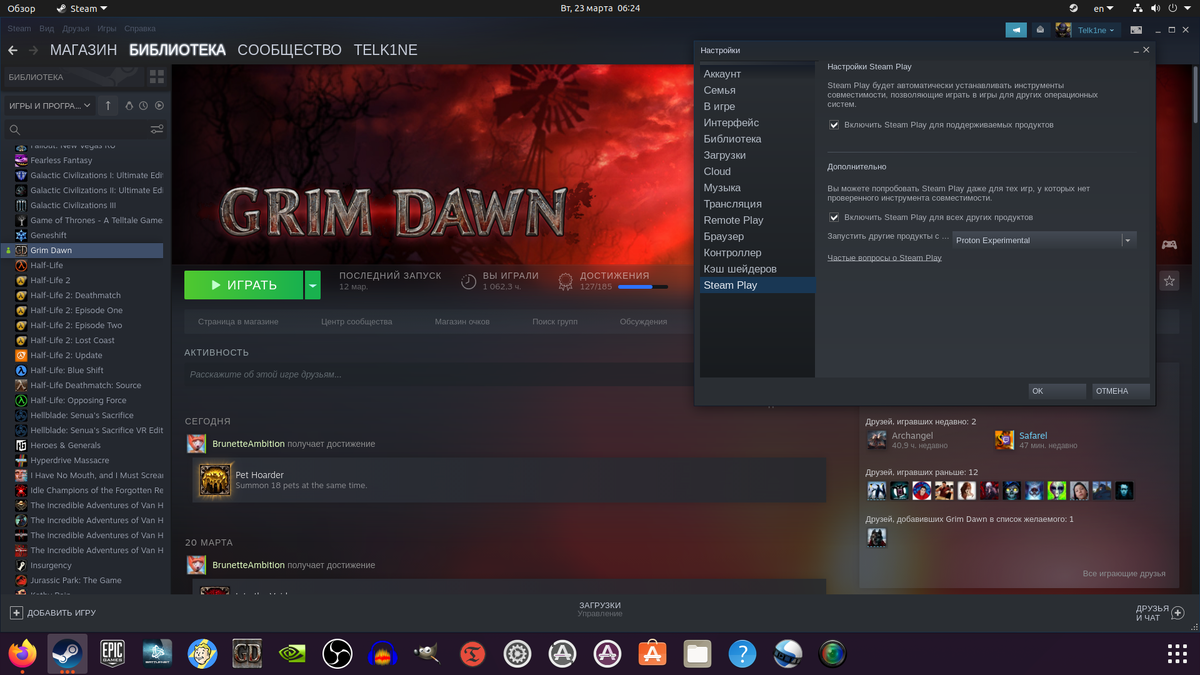Filter library by ready-to-play icon
This screenshot has width=1200, height=675.
click(159, 105)
